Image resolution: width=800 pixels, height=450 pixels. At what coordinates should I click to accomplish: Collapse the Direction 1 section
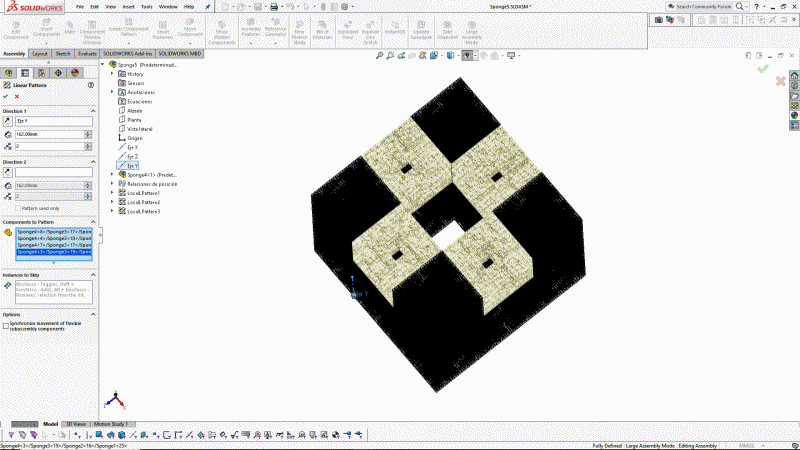(x=93, y=111)
